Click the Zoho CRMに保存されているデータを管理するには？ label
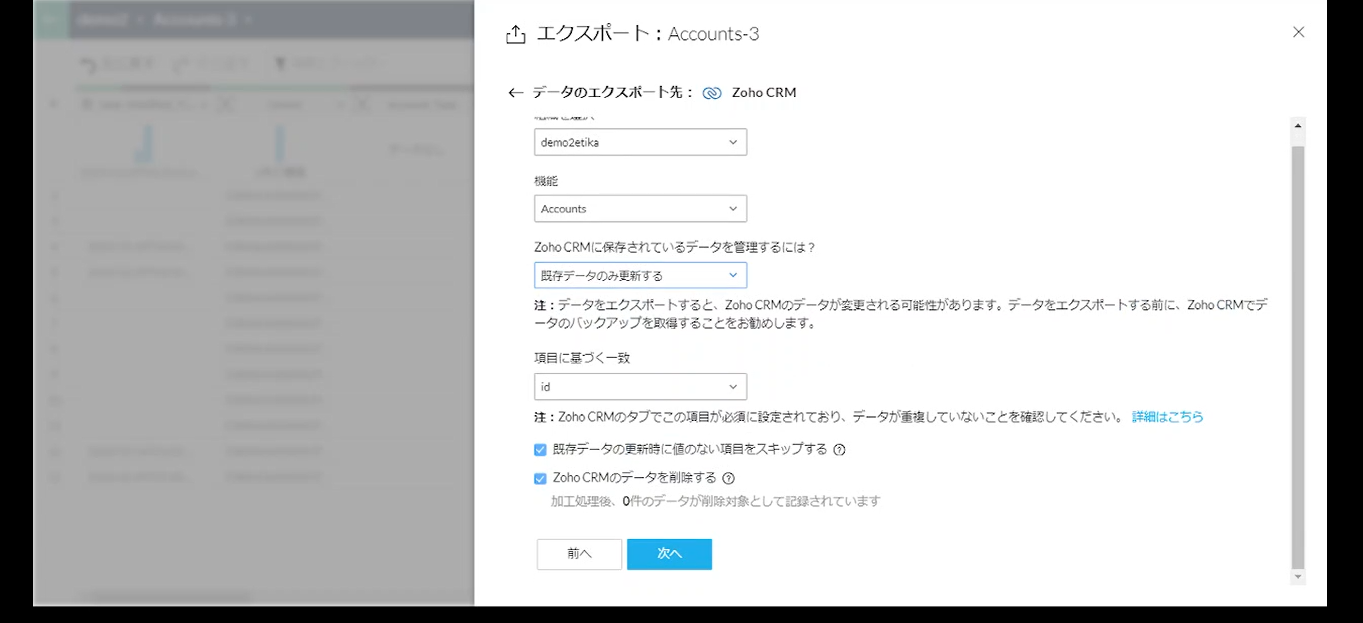This screenshot has height=623, width=1363. pos(675,247)
